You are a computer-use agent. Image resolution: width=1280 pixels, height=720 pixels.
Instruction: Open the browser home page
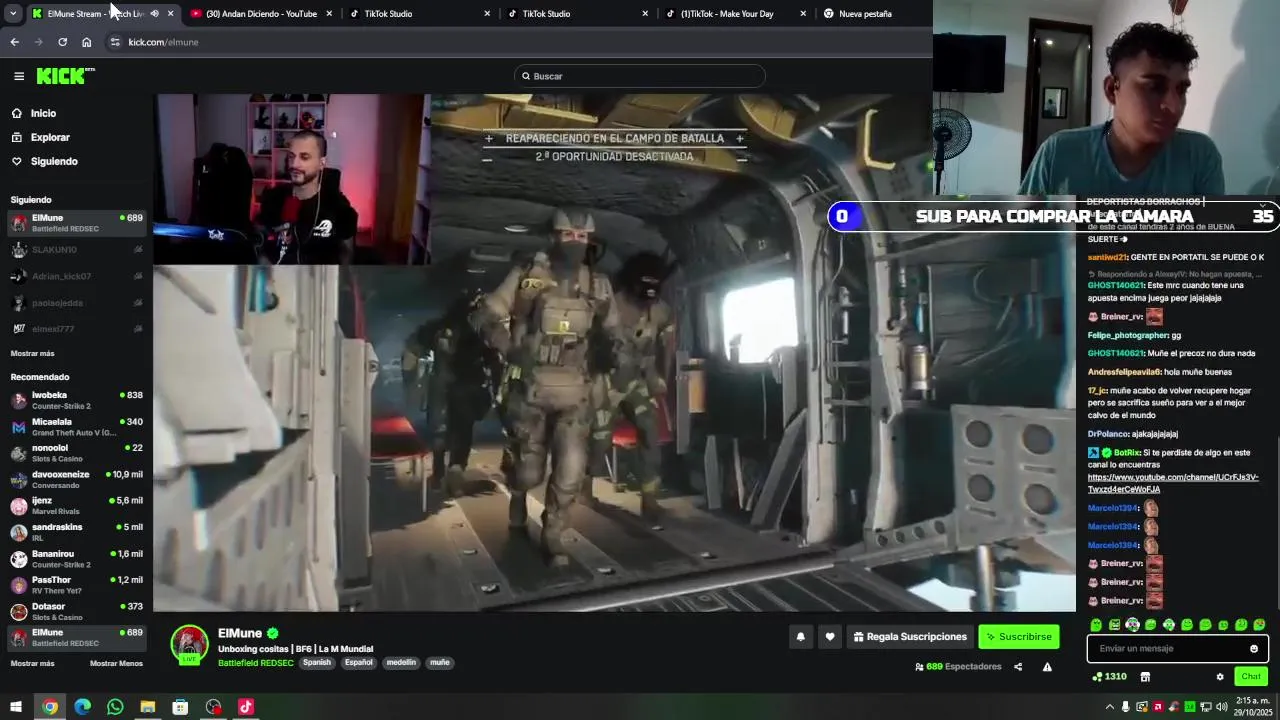(x=87, y=42)
